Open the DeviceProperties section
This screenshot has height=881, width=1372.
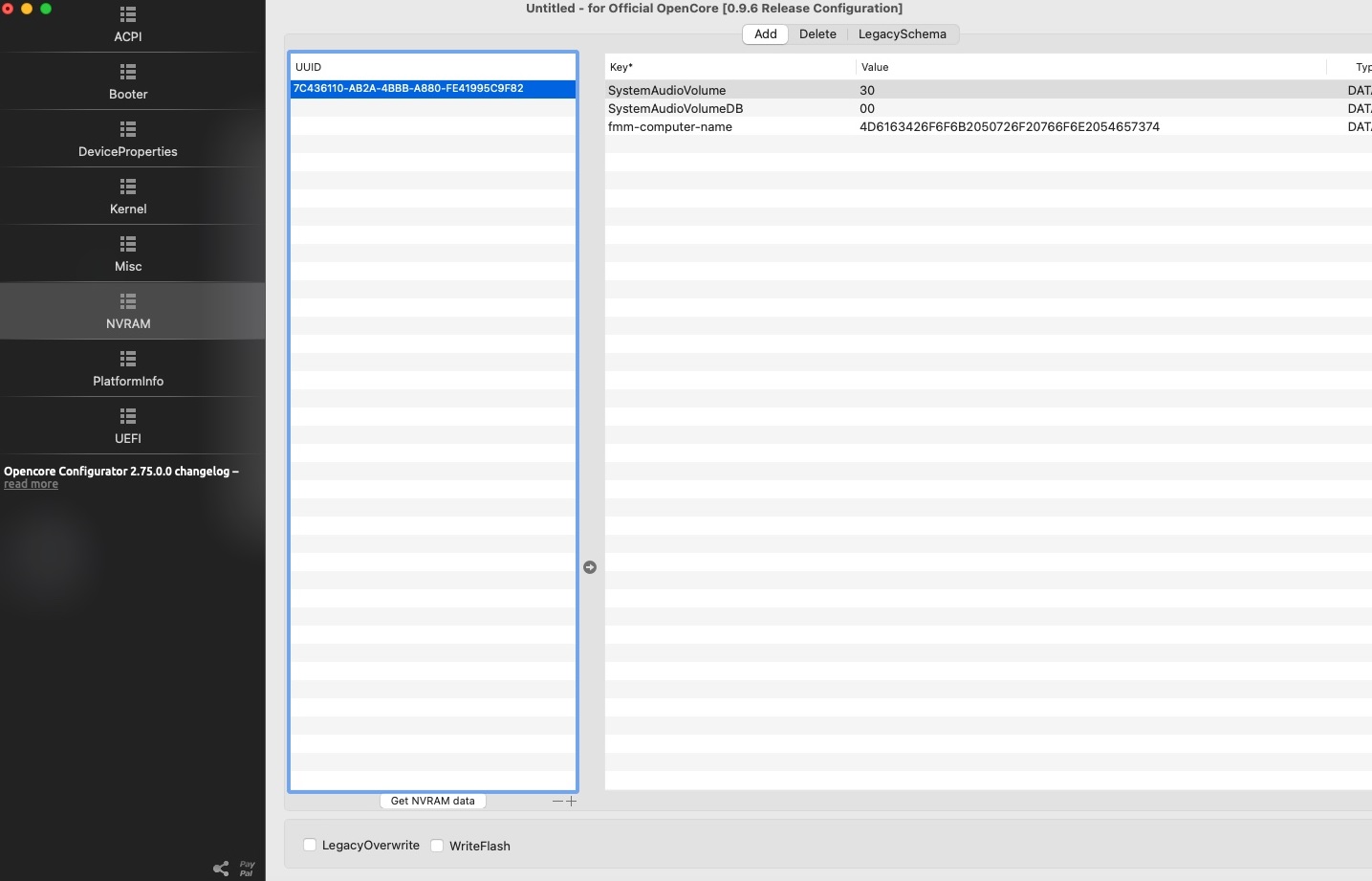click(128, 140)
